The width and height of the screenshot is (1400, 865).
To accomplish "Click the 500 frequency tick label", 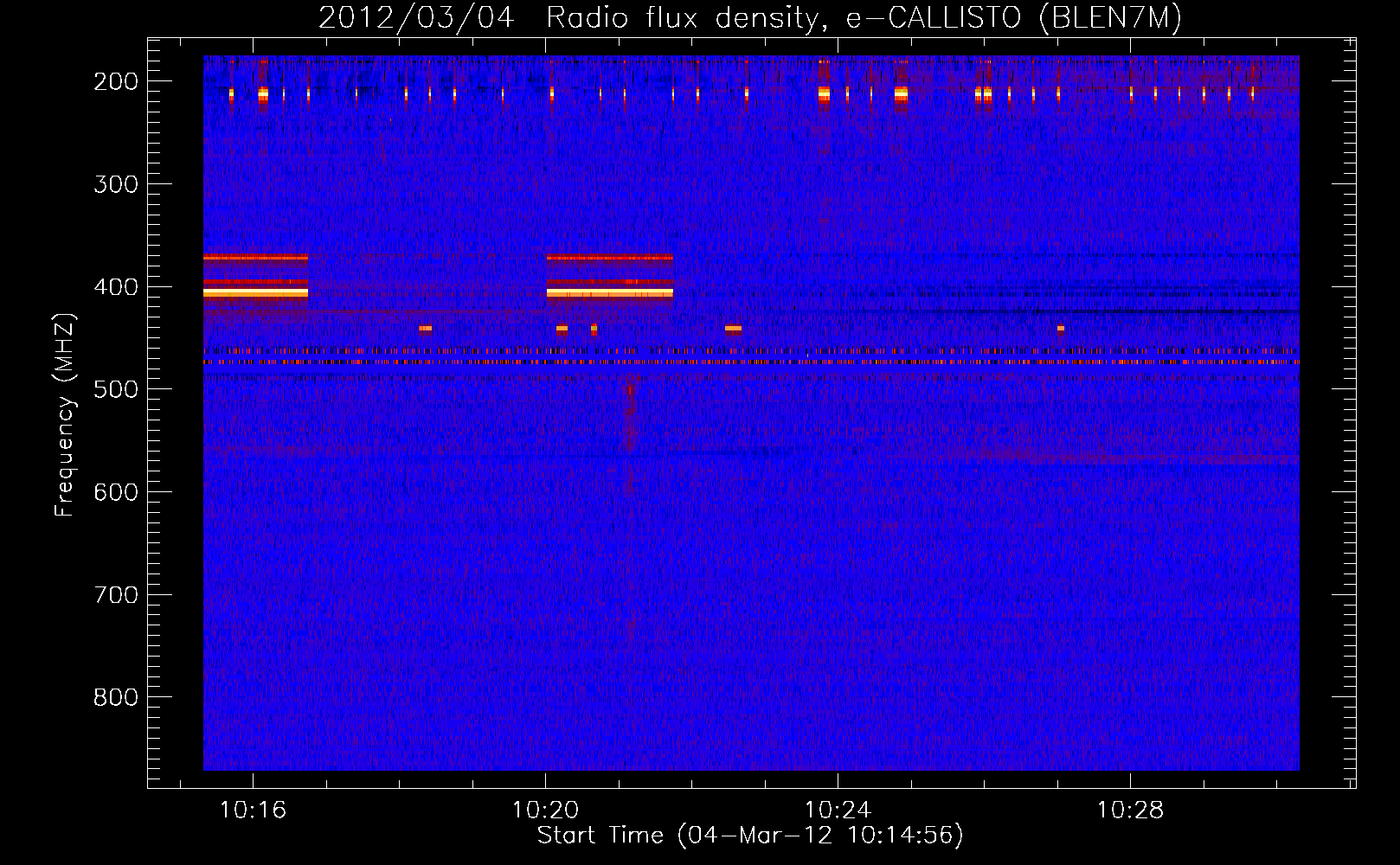I will (116, 389).
